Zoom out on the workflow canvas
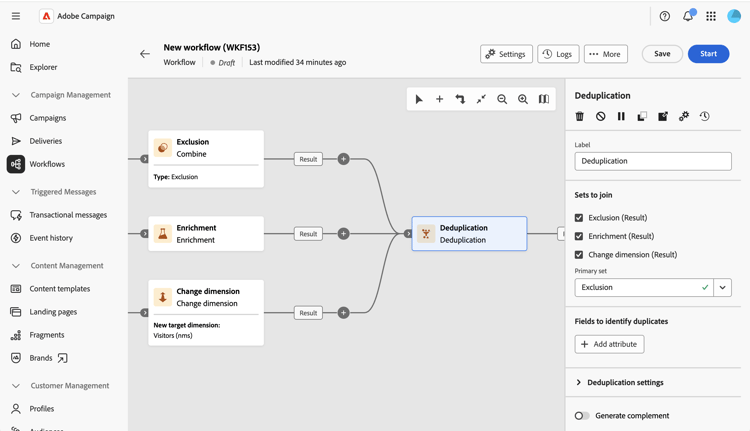 click(502, 99)
